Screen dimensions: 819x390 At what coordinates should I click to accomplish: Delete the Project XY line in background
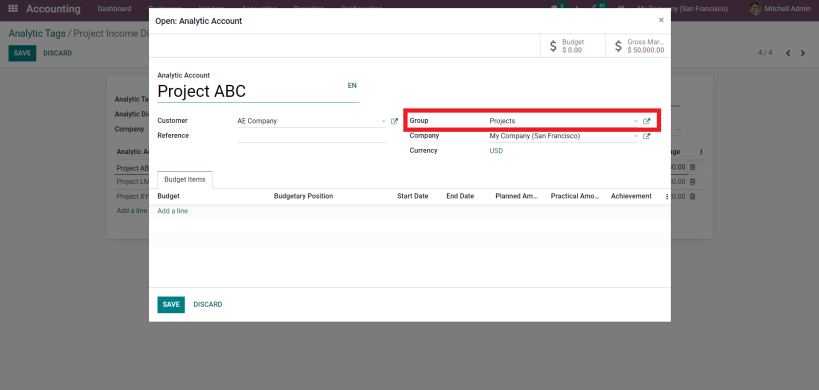click(693, 196)
